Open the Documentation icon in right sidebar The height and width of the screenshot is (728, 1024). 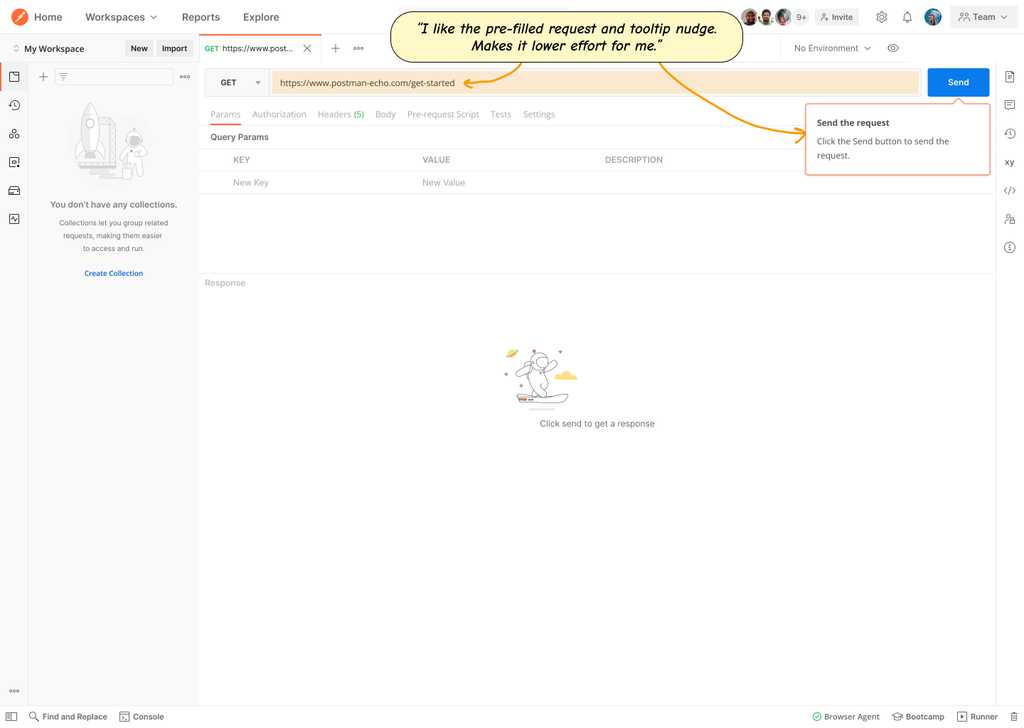tap(1010, 76)
